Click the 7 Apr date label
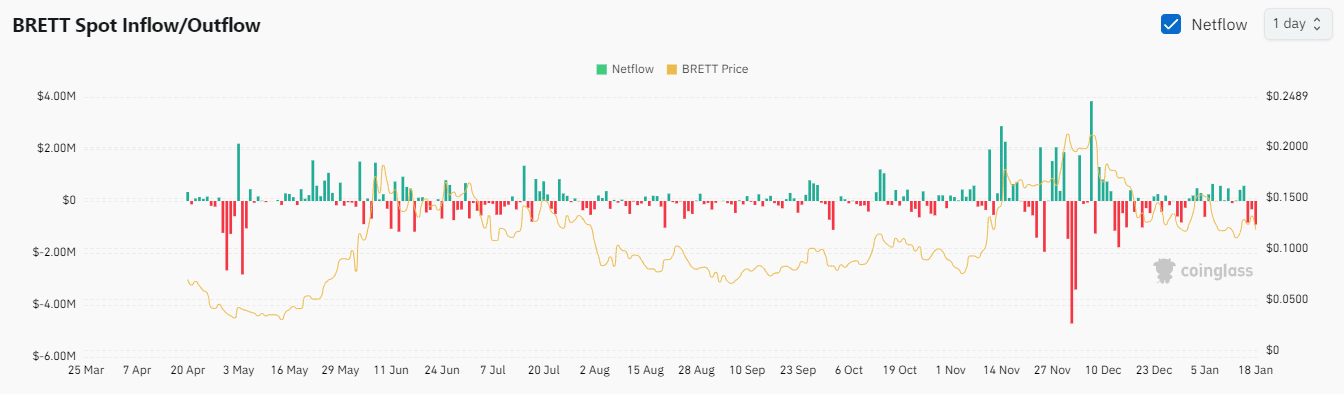Image resolution: width=1344 pixels, height=394 pixels. [137, 370]
